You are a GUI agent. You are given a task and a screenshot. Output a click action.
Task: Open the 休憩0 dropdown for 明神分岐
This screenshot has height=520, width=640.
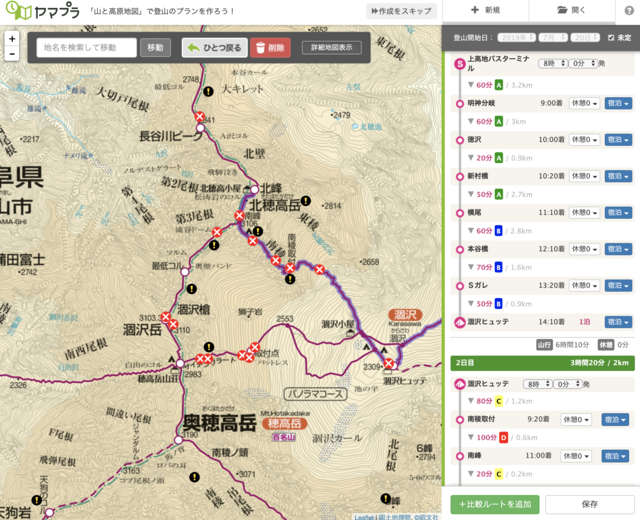(584, 103)
